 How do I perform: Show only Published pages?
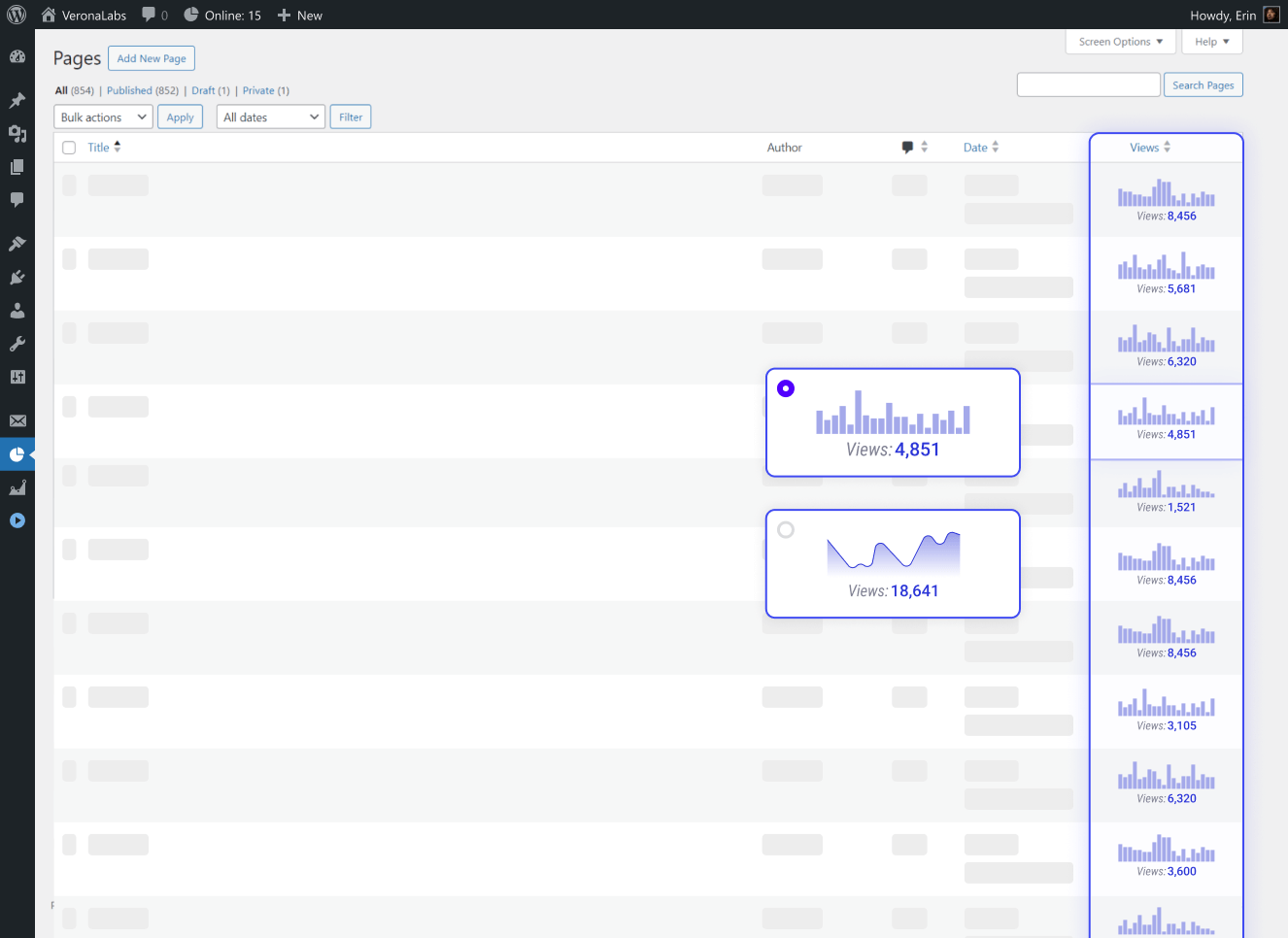(x=129, y=90)
